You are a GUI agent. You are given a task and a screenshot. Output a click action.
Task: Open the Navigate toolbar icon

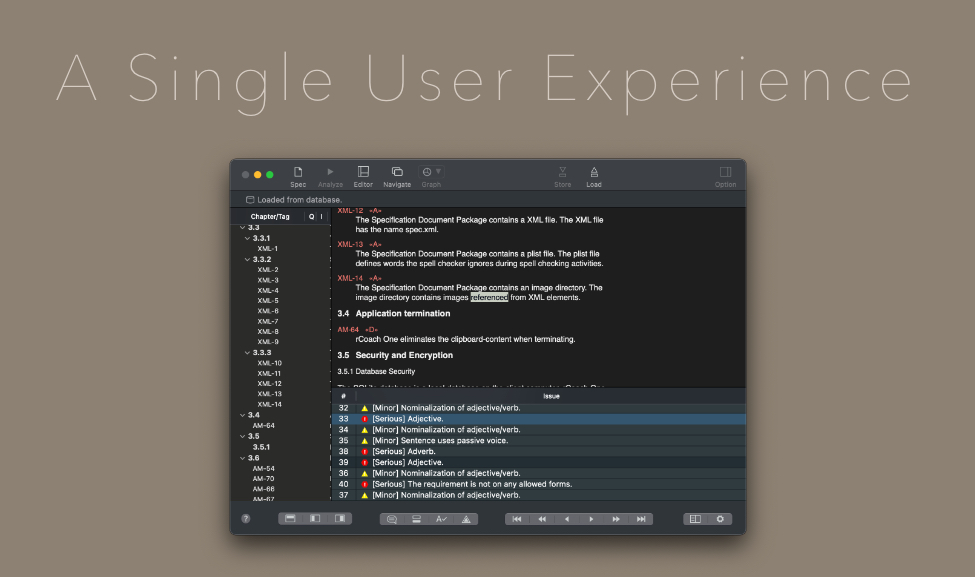[x=397, y=176]
